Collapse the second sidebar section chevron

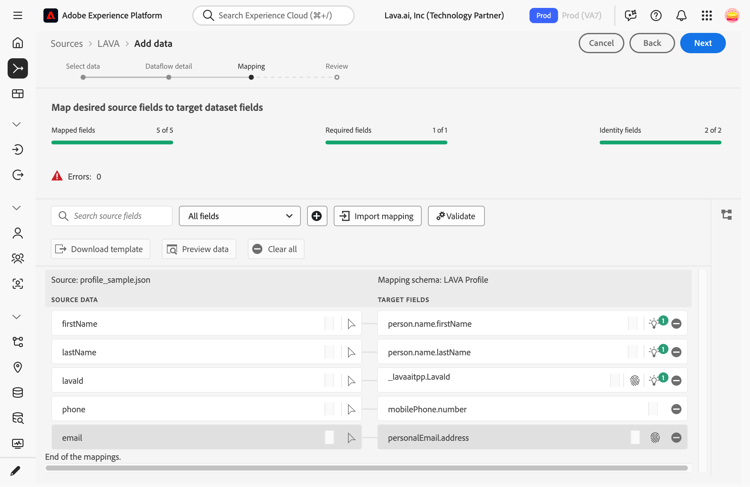click(17, 208)
